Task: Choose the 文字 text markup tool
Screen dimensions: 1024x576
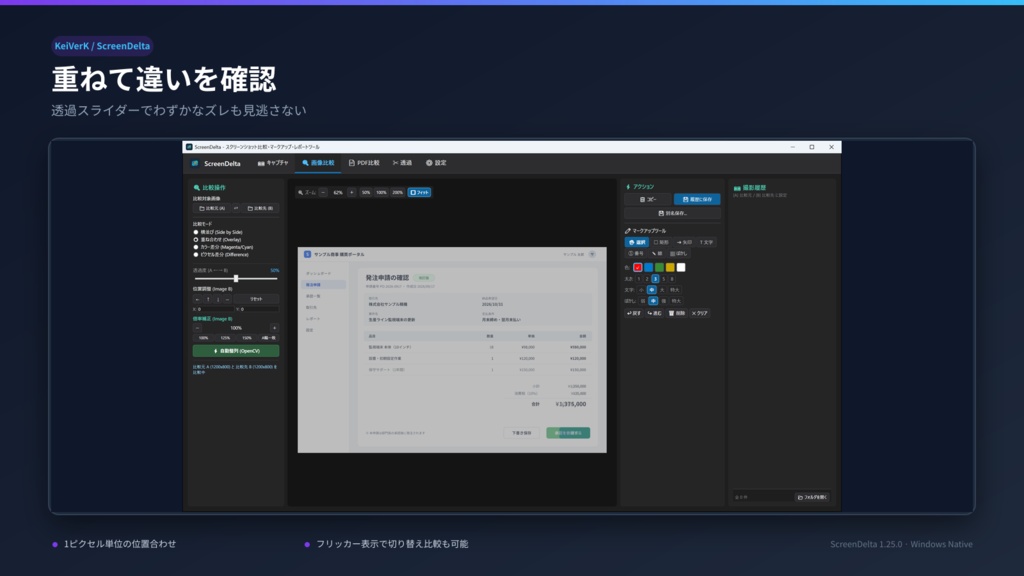Action: (706, 242)
